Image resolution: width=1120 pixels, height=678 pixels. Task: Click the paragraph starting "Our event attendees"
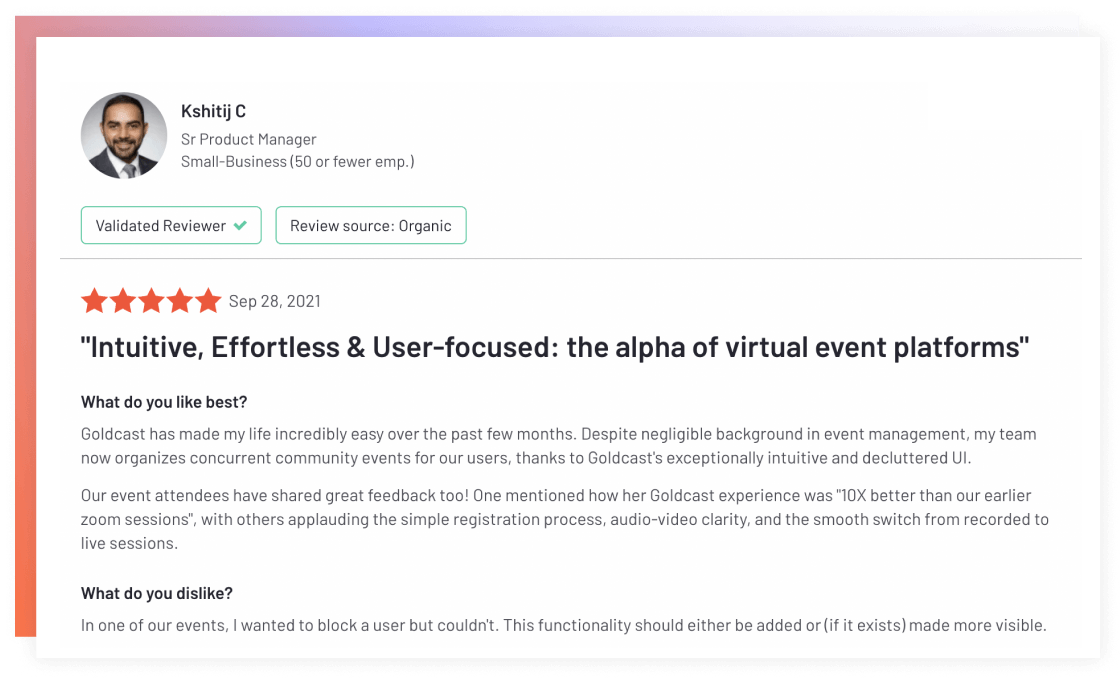click(564, 519)
